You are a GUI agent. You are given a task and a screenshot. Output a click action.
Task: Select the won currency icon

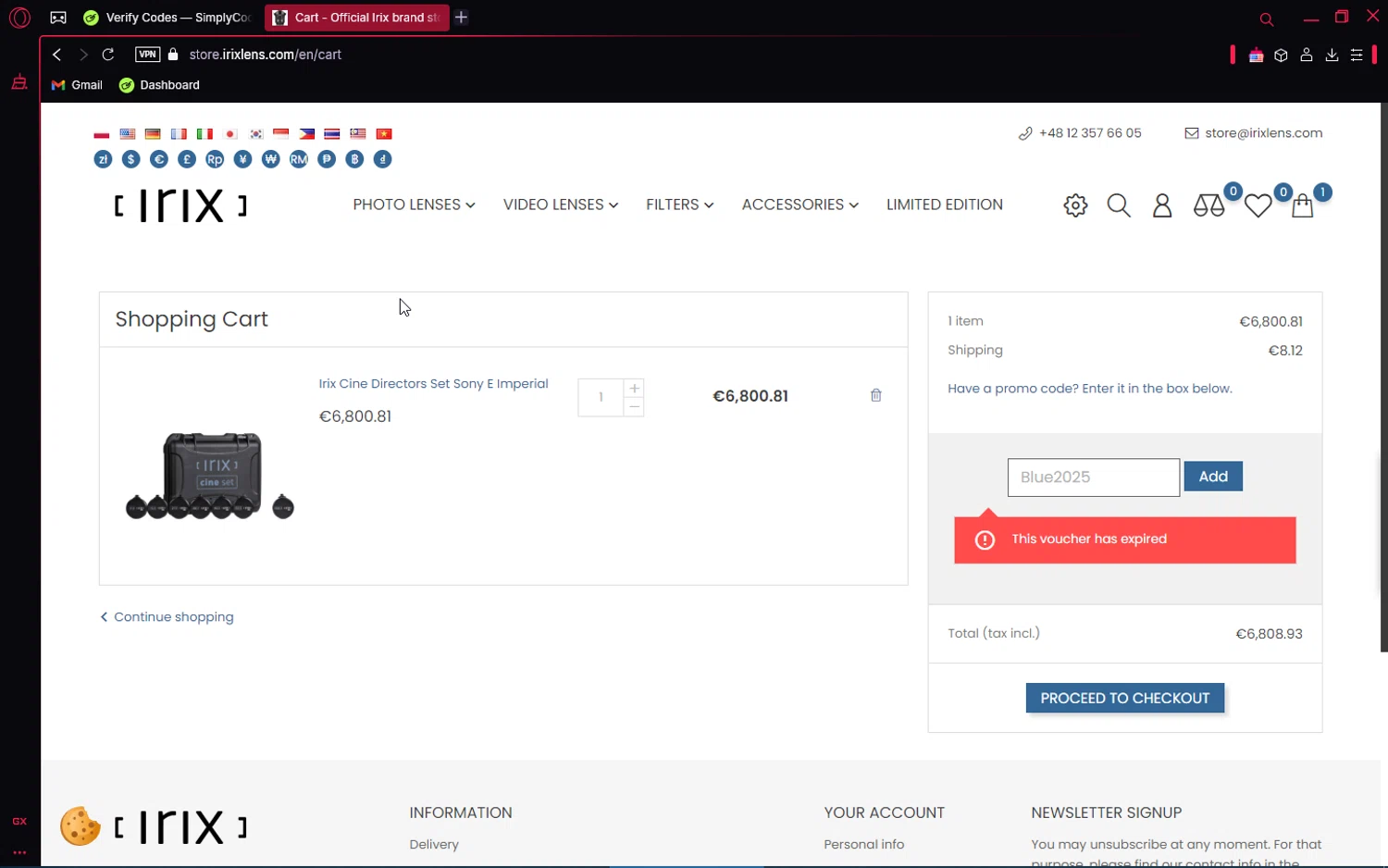270,159
